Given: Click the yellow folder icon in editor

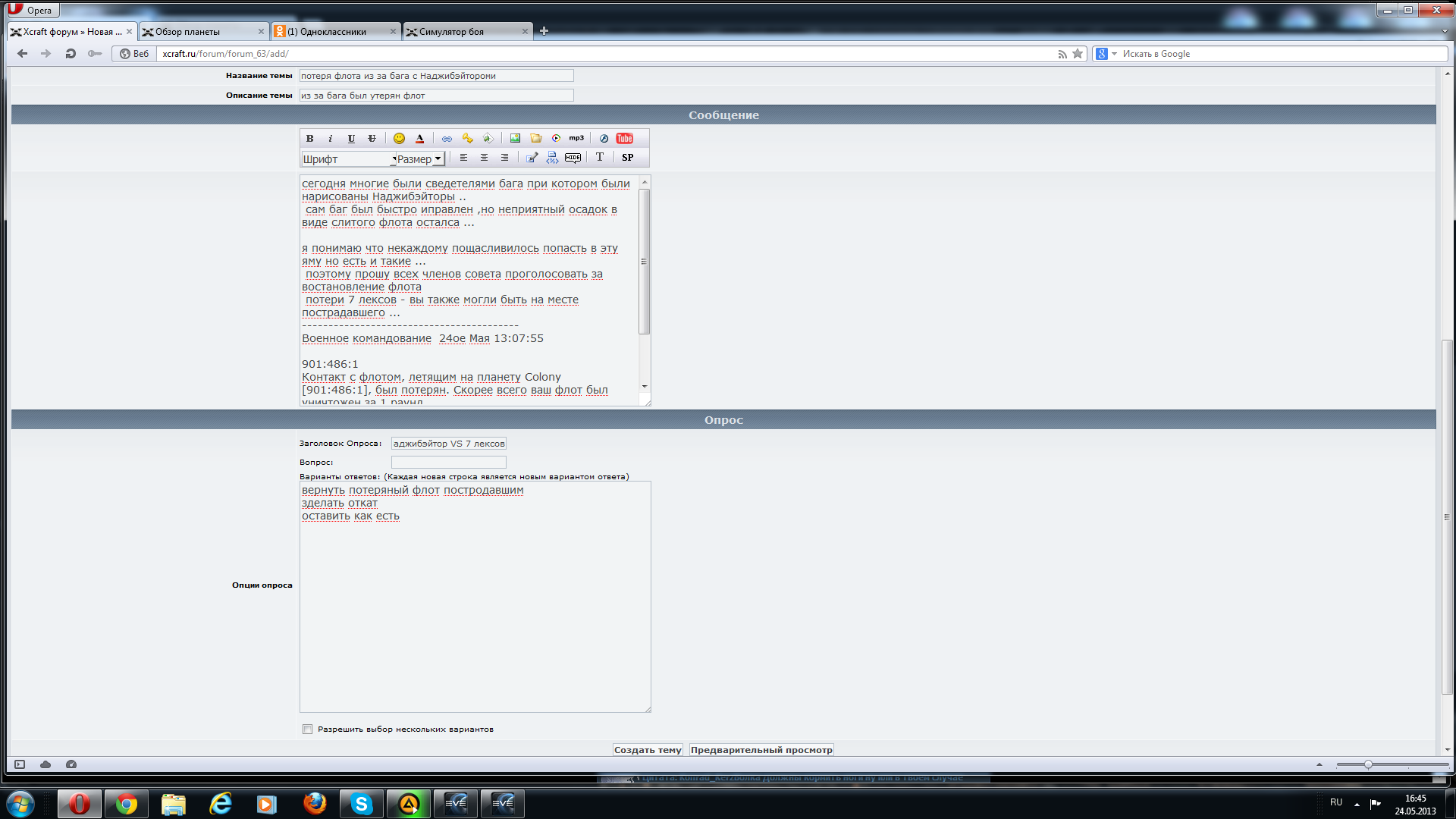Looking at the screenshot, I should (536, 139).
